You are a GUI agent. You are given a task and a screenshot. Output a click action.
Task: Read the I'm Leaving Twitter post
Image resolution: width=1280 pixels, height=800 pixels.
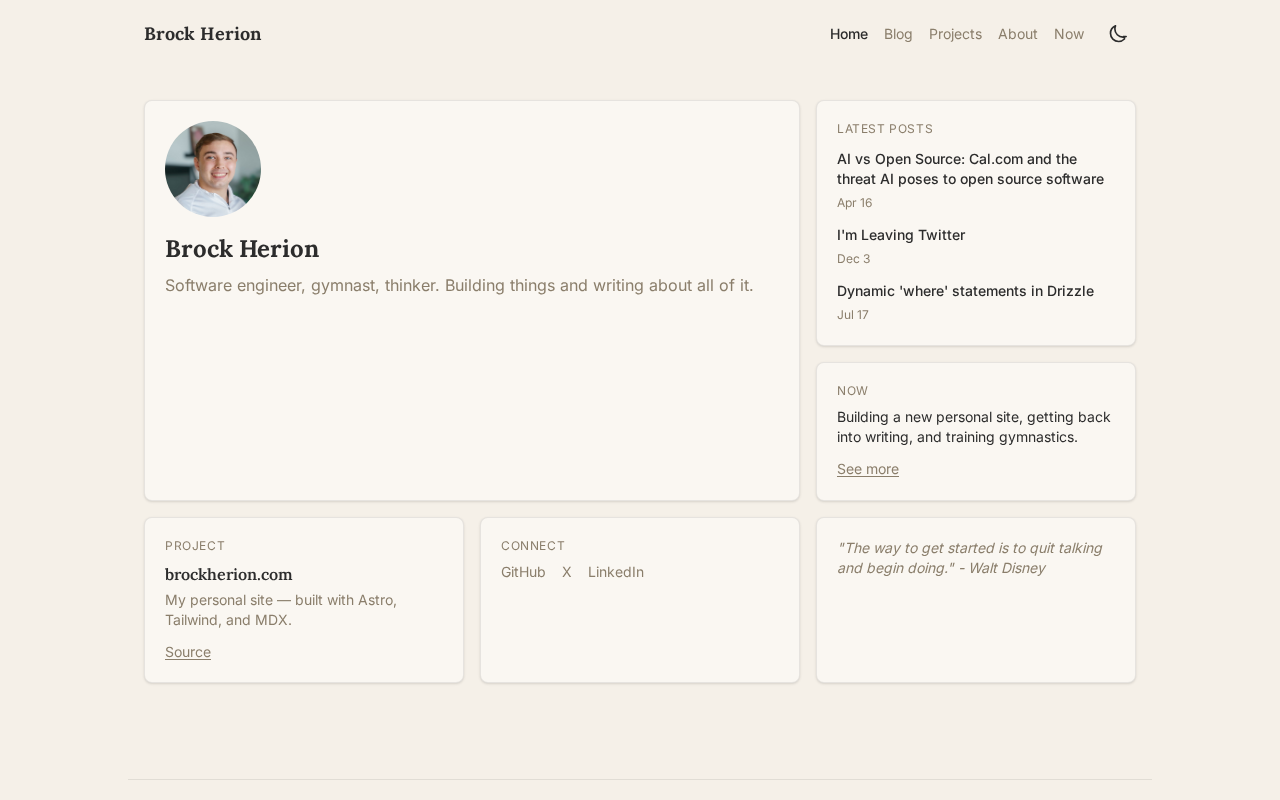click(x=900, y=235)
